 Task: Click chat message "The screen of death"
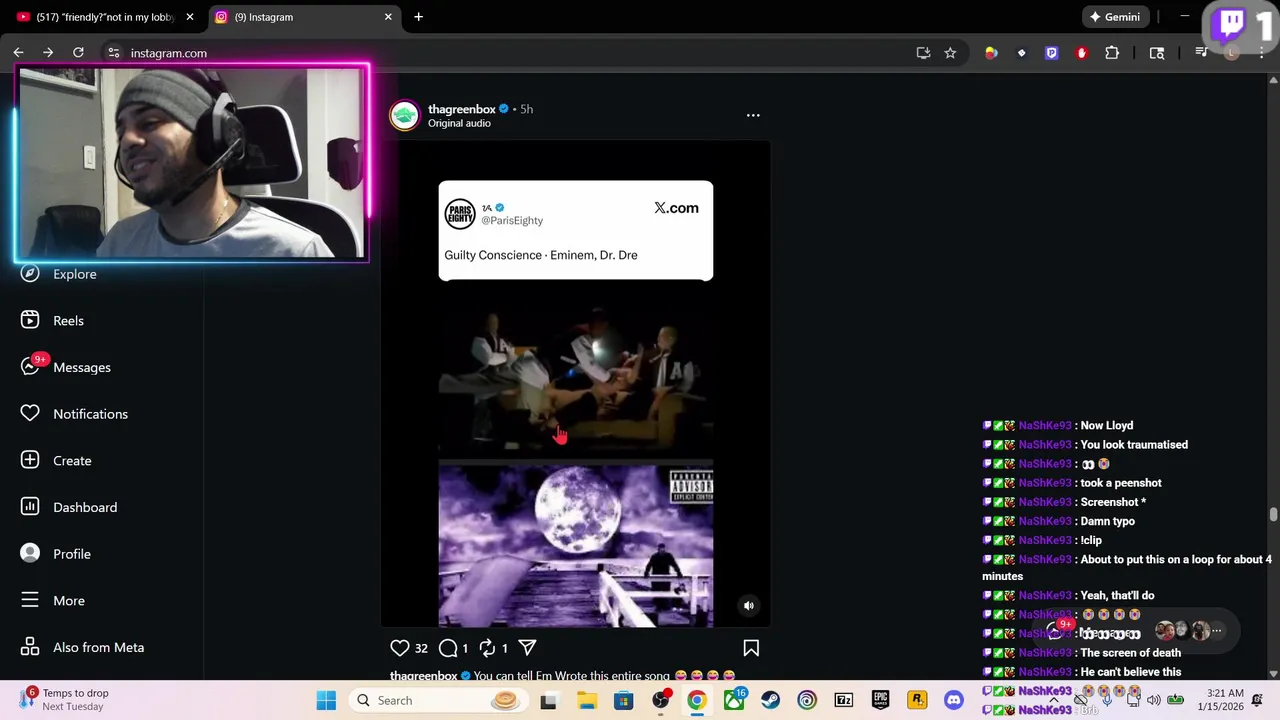tap(1130, 653)
